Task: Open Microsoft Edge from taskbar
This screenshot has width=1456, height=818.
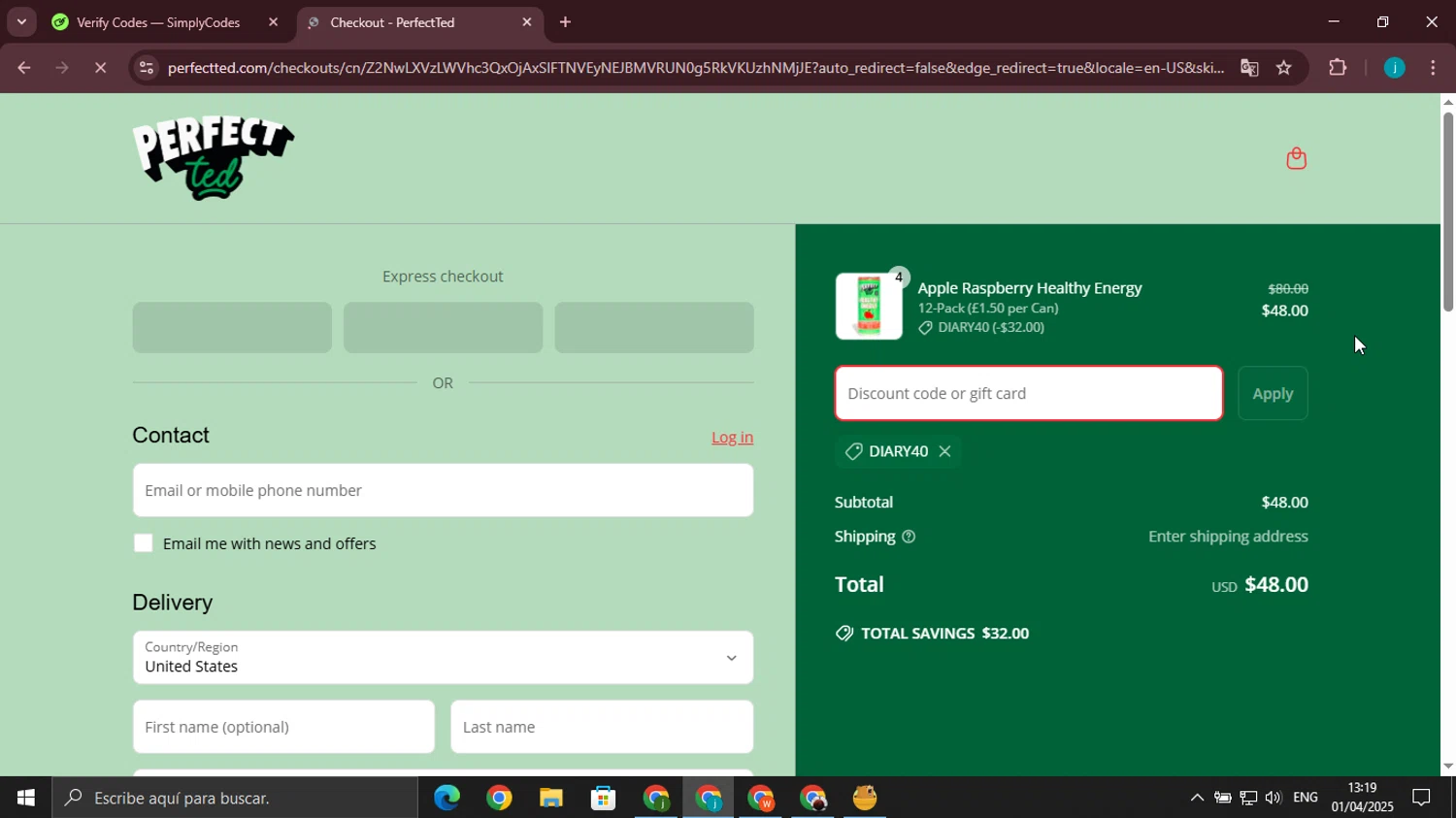Action: (447, 798)
